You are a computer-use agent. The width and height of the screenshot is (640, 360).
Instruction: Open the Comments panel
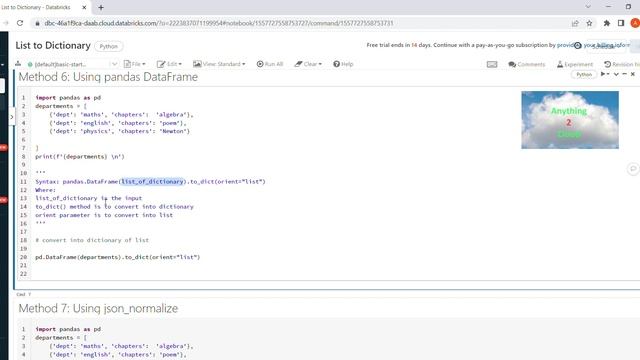(527, 64)
